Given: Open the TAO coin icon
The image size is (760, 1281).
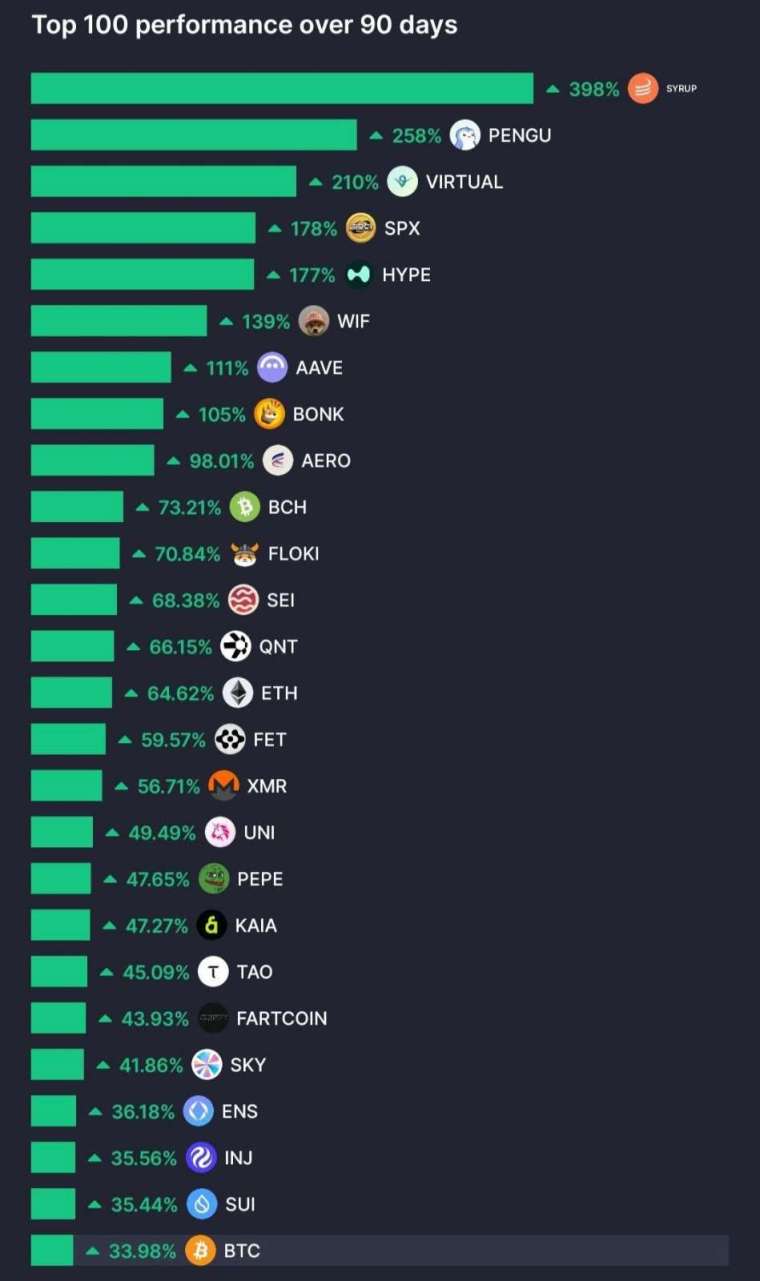Looking at the screenshot, I should 213,972.
